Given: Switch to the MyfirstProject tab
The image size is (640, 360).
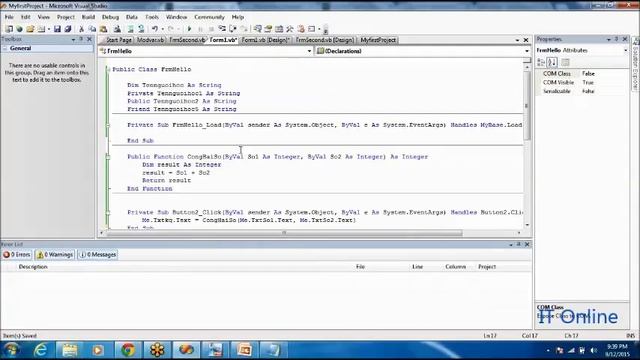Looking at the screenshot, I should point(378,40).
